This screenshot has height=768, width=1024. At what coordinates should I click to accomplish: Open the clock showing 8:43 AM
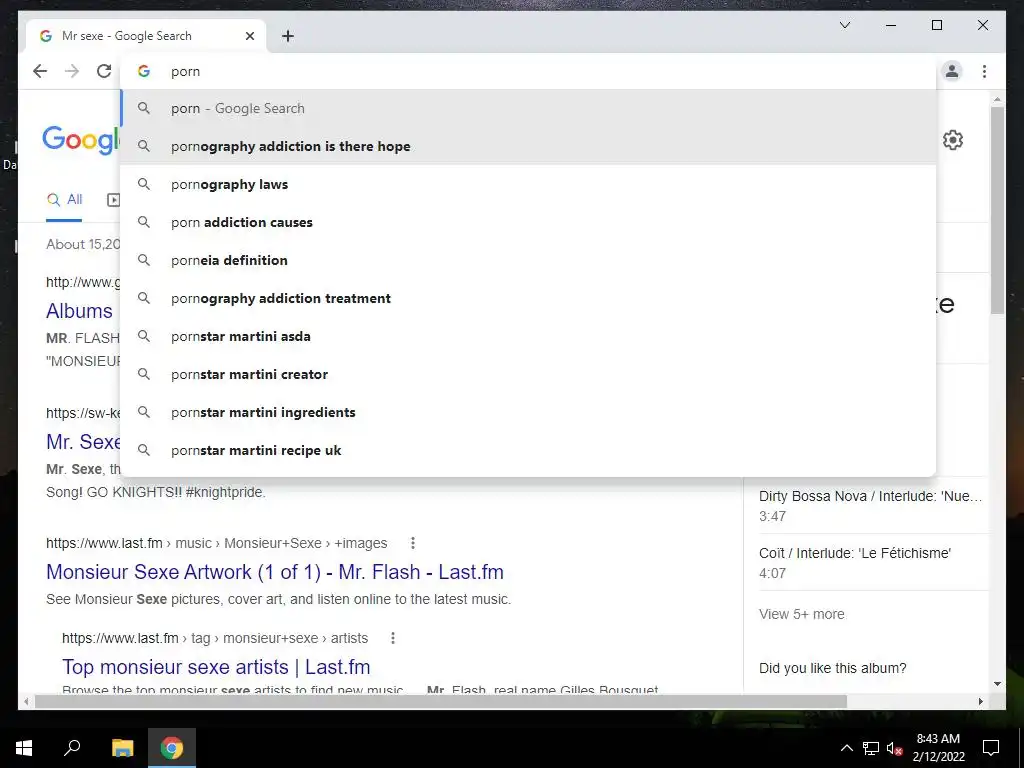click(938, 748)
